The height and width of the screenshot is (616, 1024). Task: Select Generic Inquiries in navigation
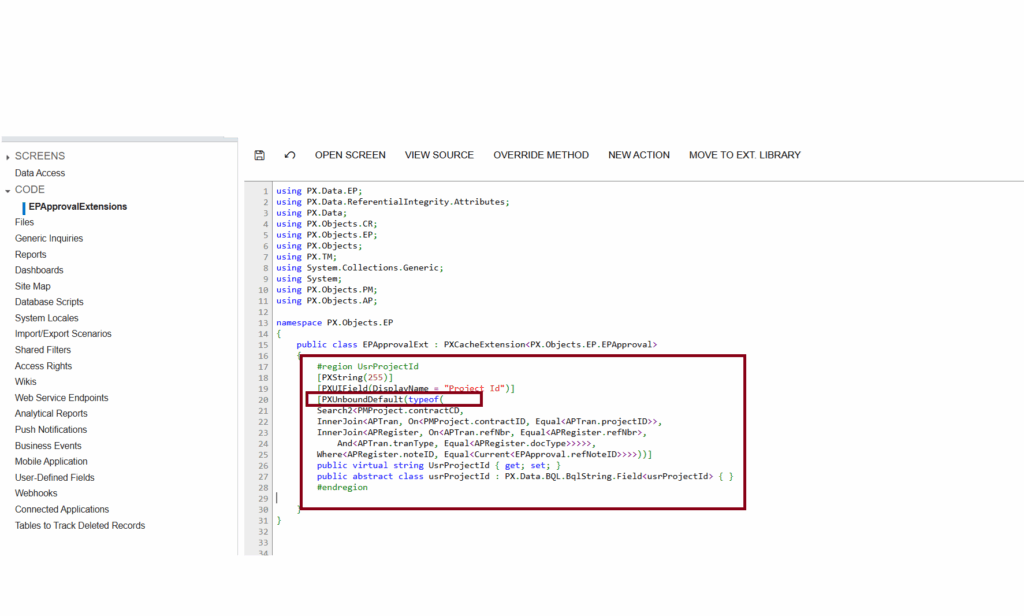pos(49,238)
